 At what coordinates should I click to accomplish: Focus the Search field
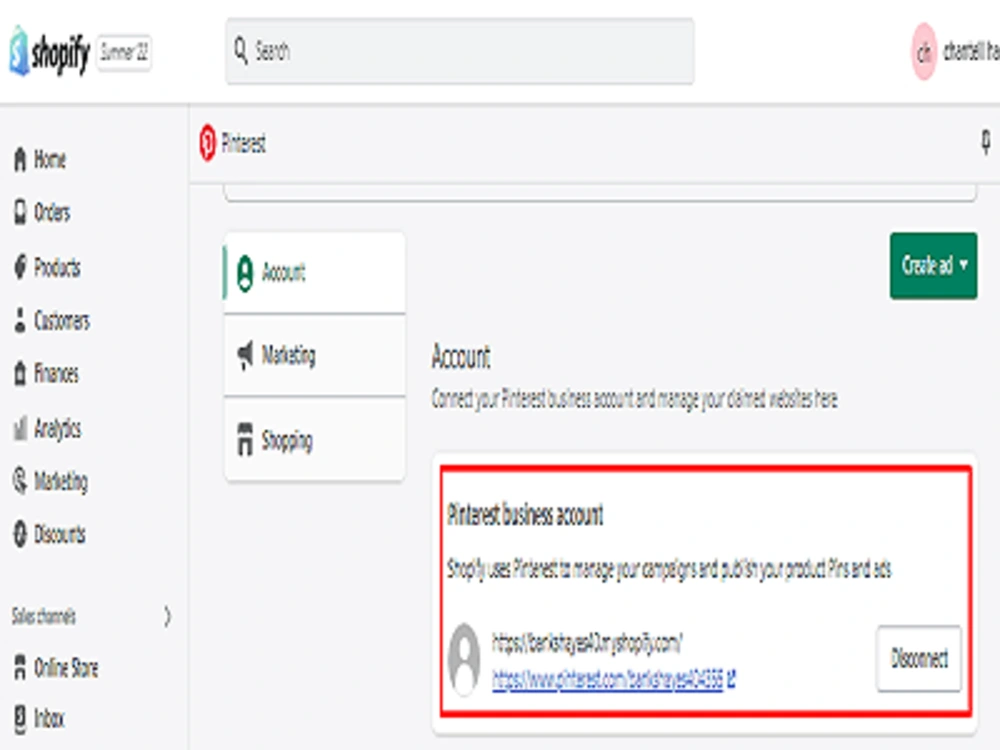click(460, 51)
